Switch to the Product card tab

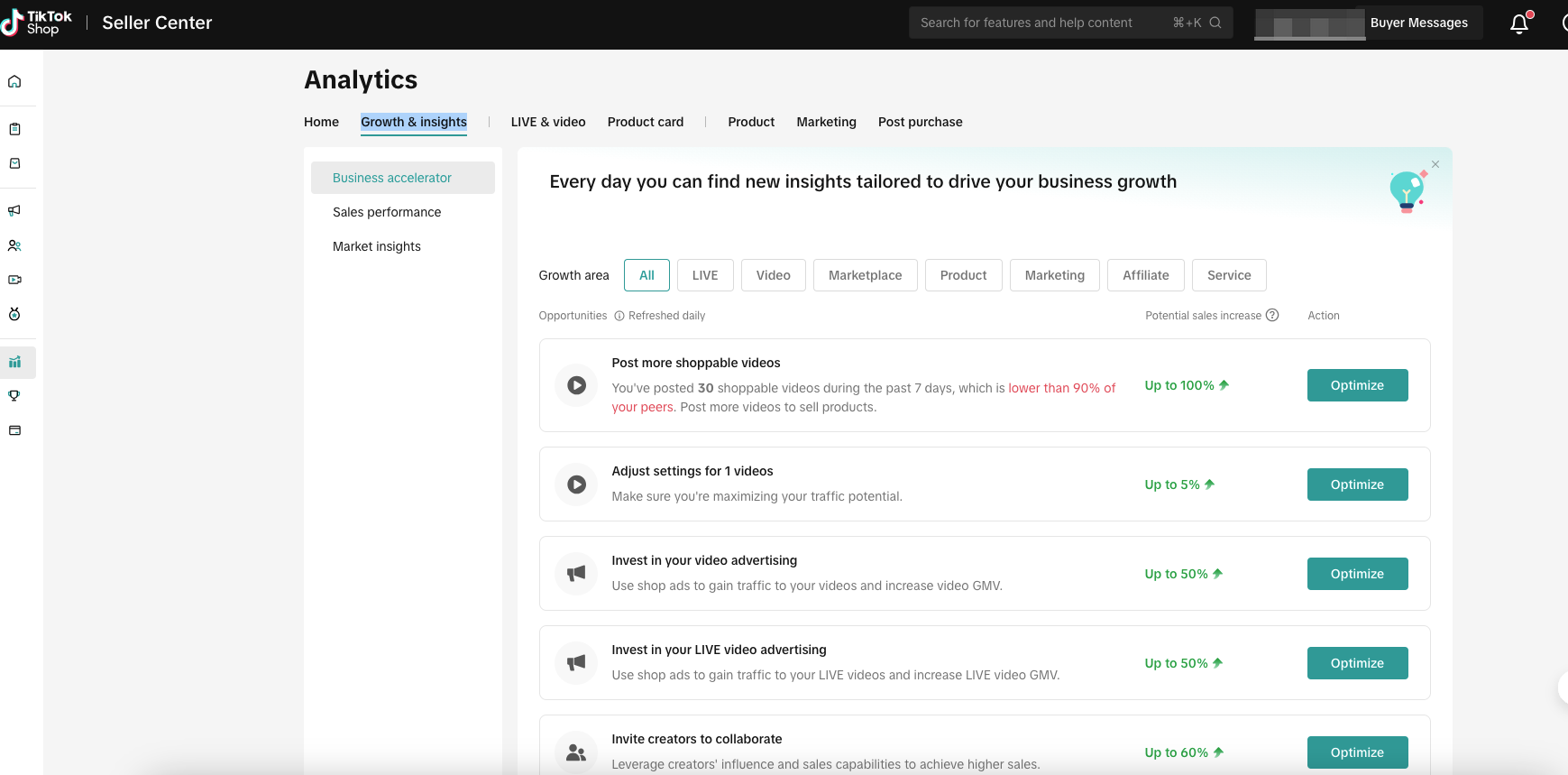[645, 122]
